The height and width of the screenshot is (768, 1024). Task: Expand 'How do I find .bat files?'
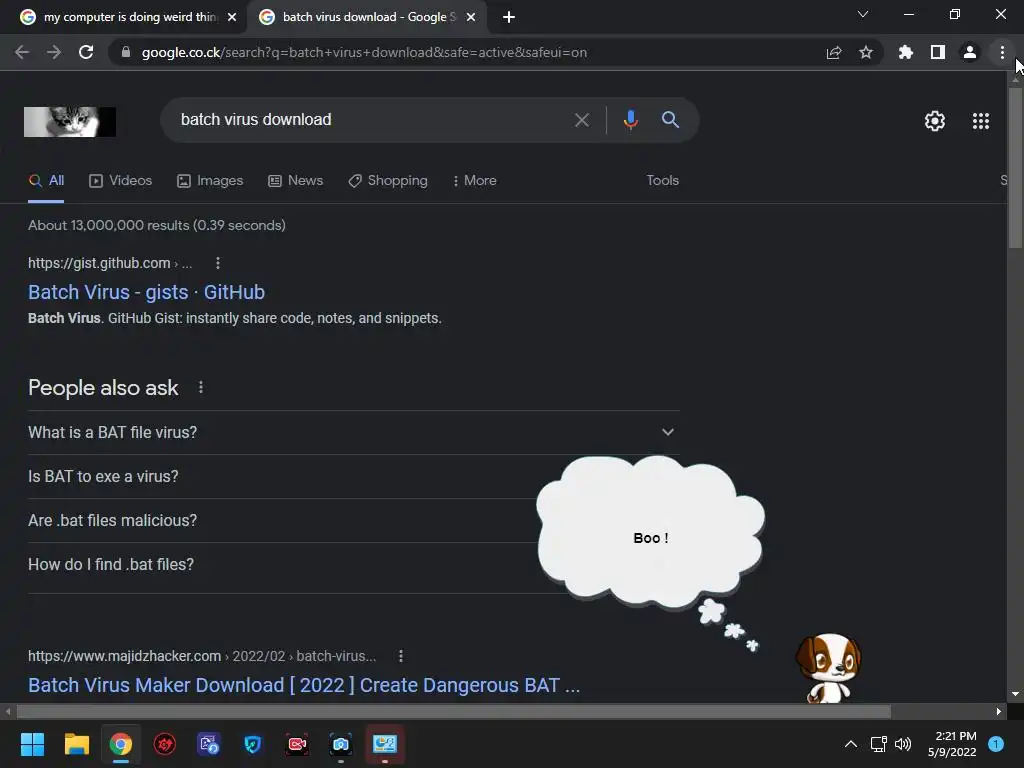point(353,564)
